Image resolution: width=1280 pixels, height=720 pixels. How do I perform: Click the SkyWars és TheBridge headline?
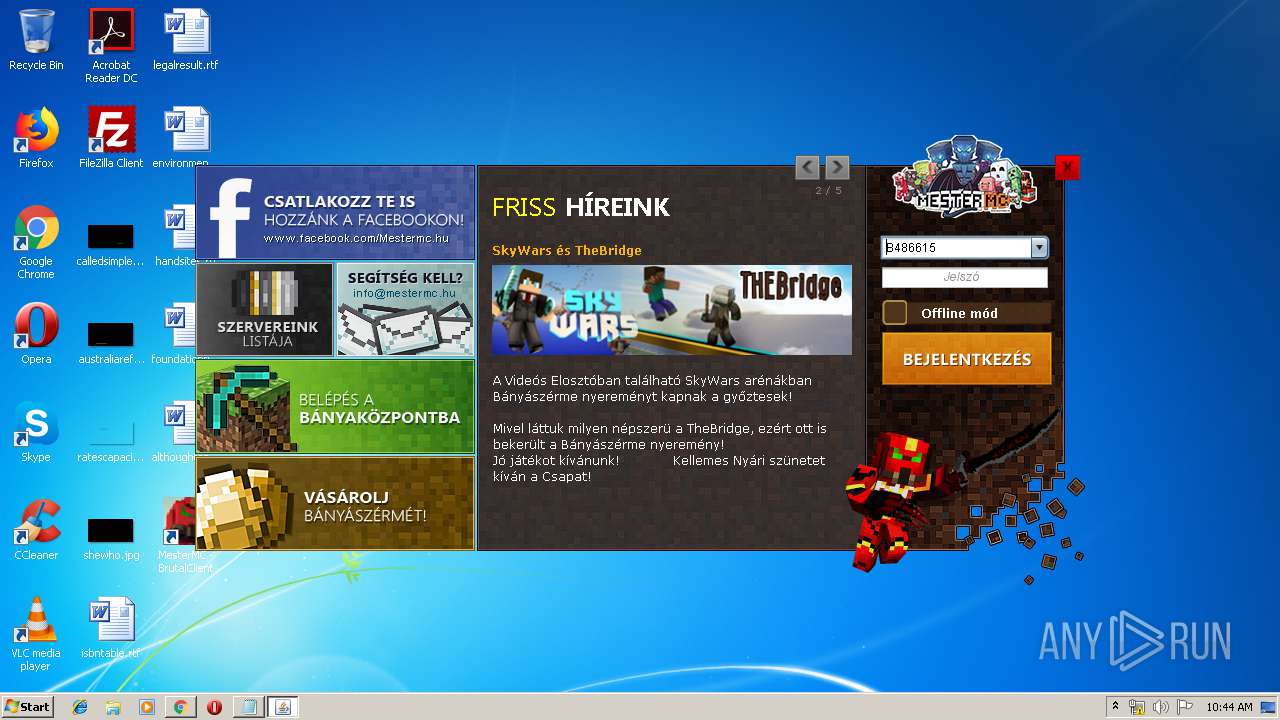(567, 250)
